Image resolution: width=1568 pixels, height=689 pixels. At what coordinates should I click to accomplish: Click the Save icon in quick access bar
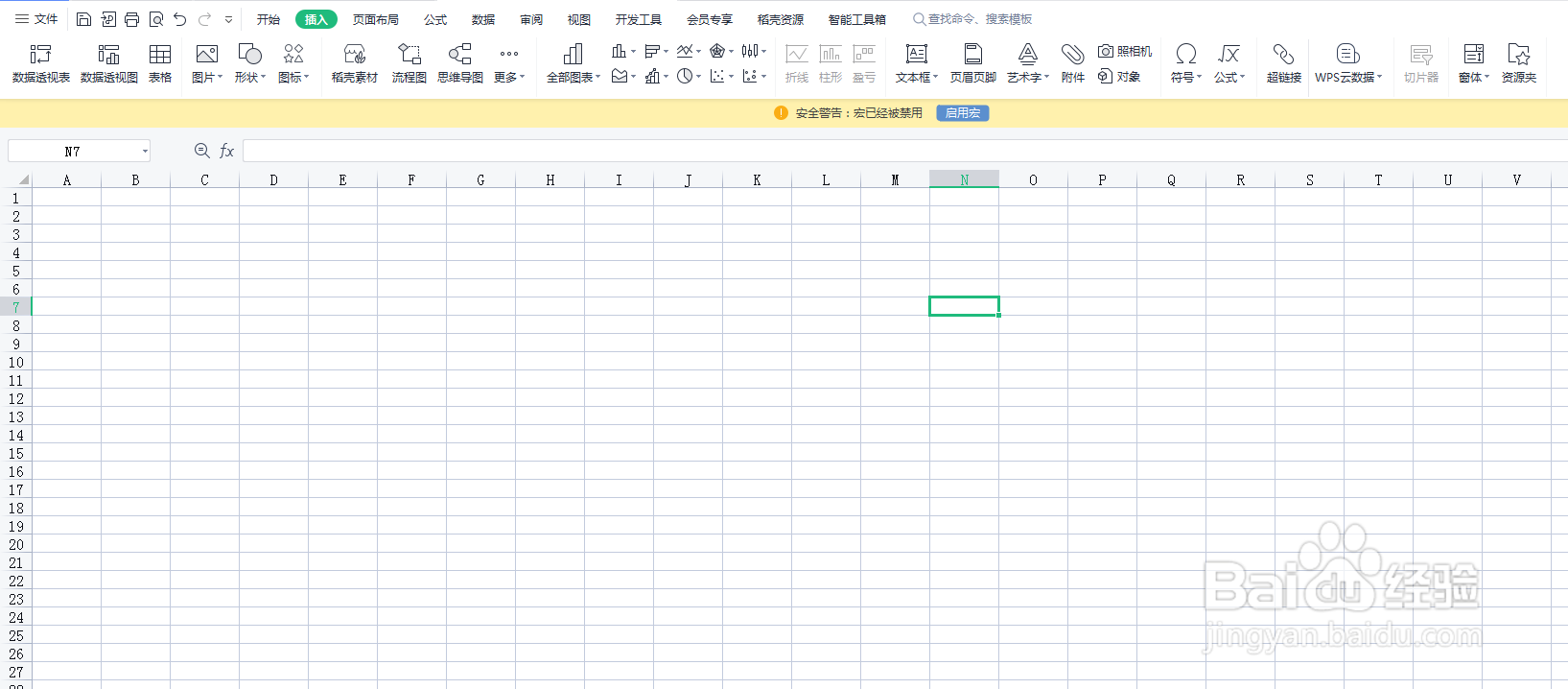pos(83,19)
